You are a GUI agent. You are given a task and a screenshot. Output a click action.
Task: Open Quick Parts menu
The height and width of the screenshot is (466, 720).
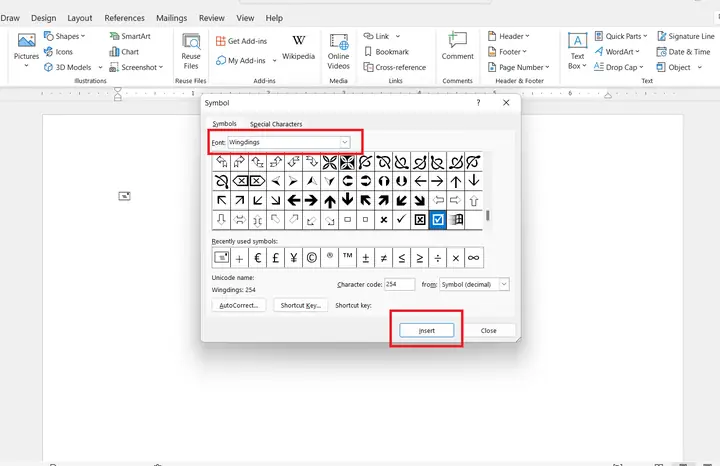pyautogui.click(x=621, y=36)
